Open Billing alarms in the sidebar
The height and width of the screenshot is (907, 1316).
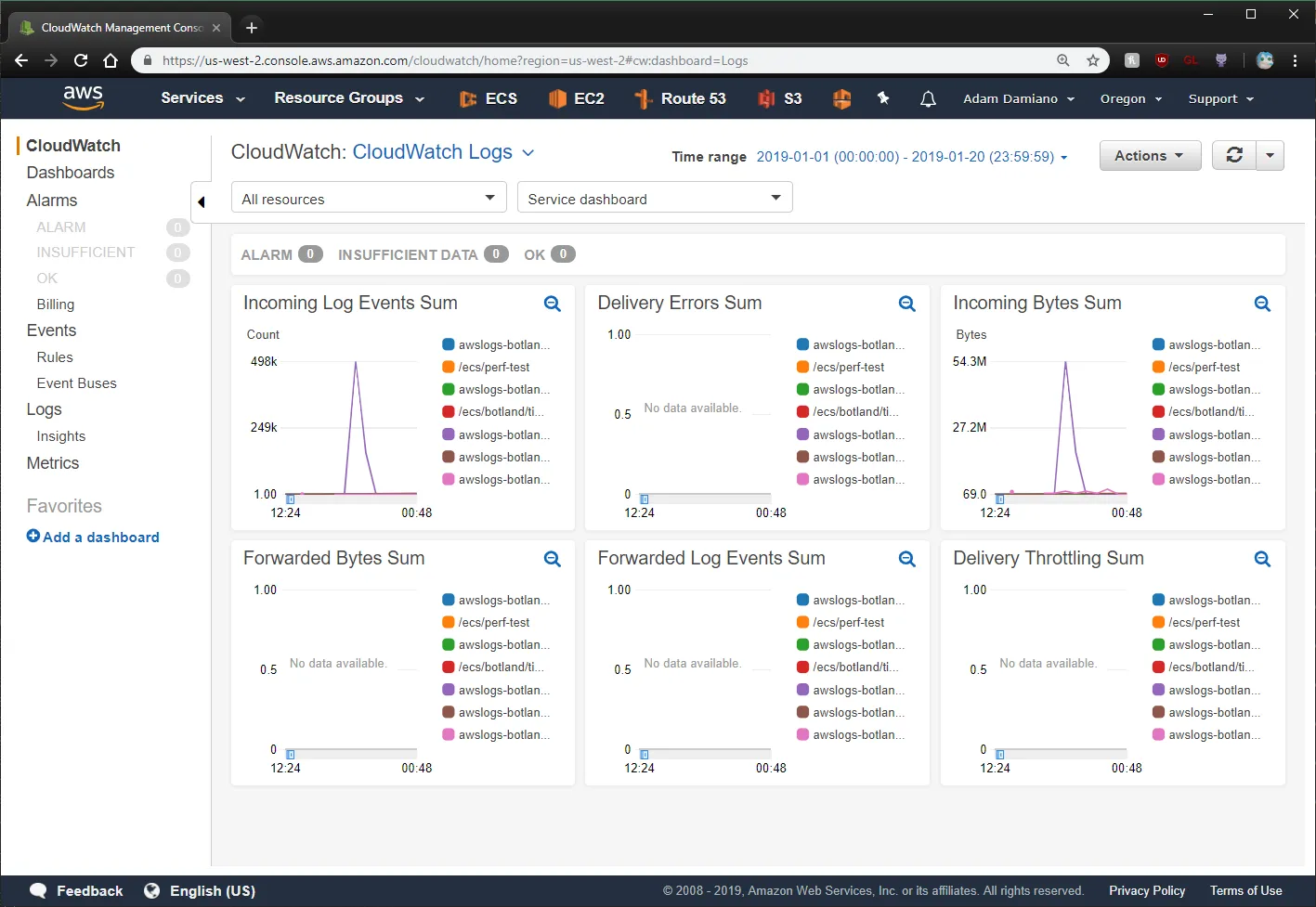pyautogui.click(x=56, y=304)
